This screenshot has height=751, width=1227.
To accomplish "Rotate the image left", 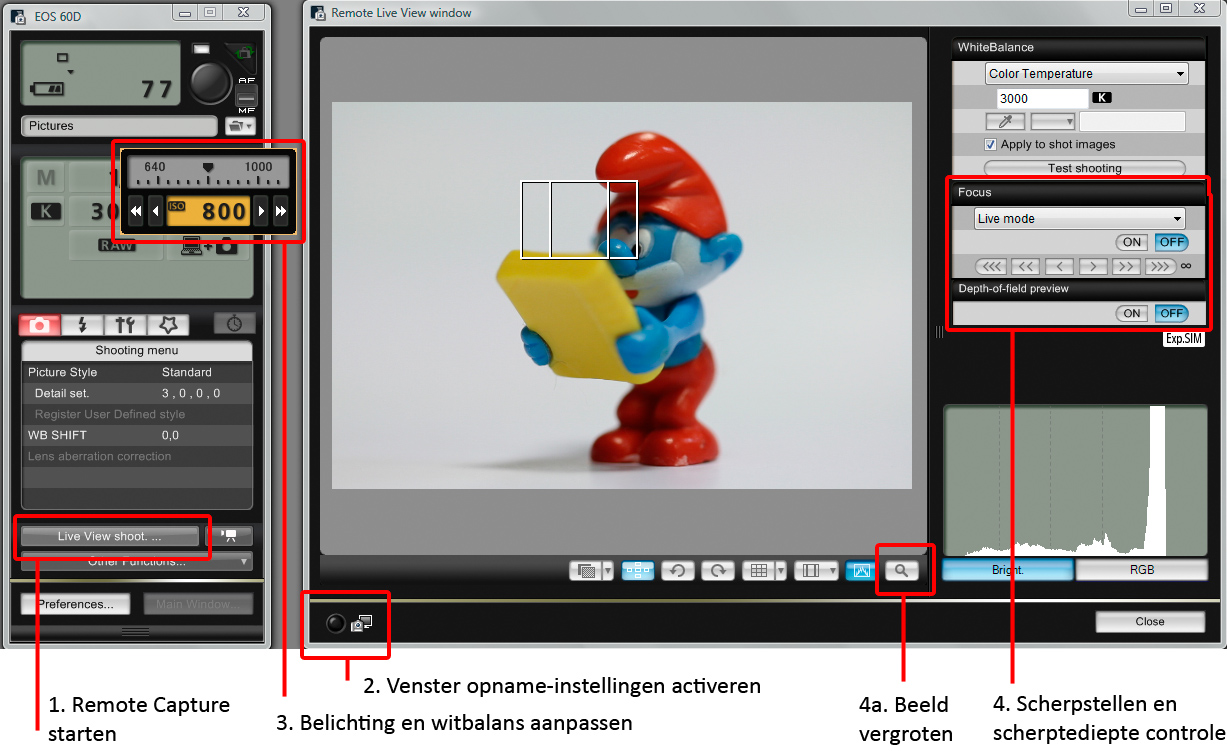I will tap(677, 570).
